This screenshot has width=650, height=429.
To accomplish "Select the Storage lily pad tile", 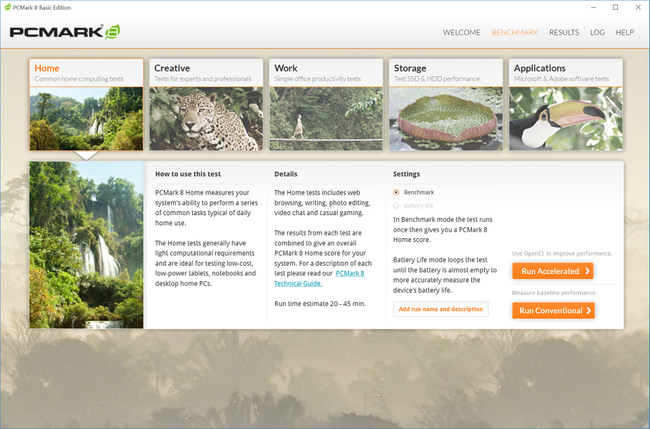I will tap(446, 104).
